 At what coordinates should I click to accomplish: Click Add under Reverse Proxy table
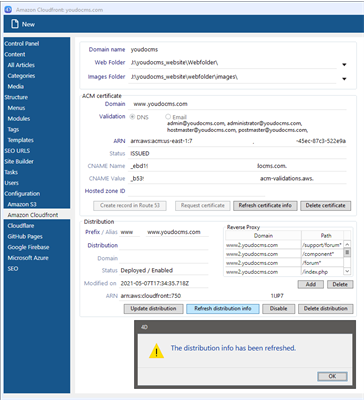(x=311, y=284)
